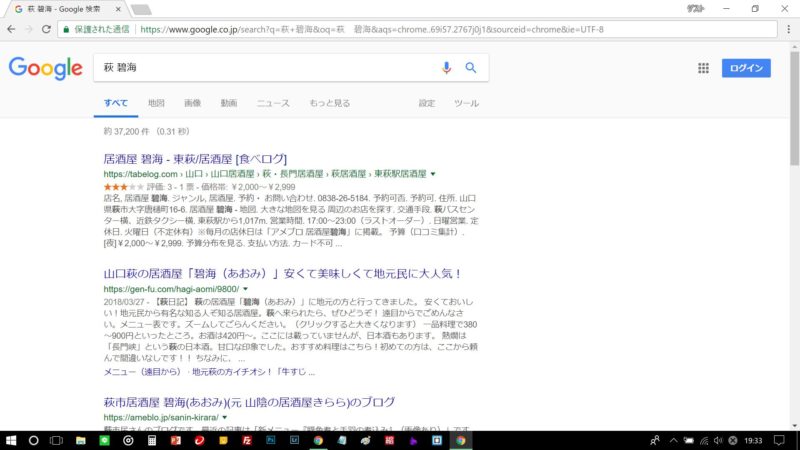Open the ツール options
Image resolution: width=800 pixels, height=450 pixels.
(x=466, y=103)
